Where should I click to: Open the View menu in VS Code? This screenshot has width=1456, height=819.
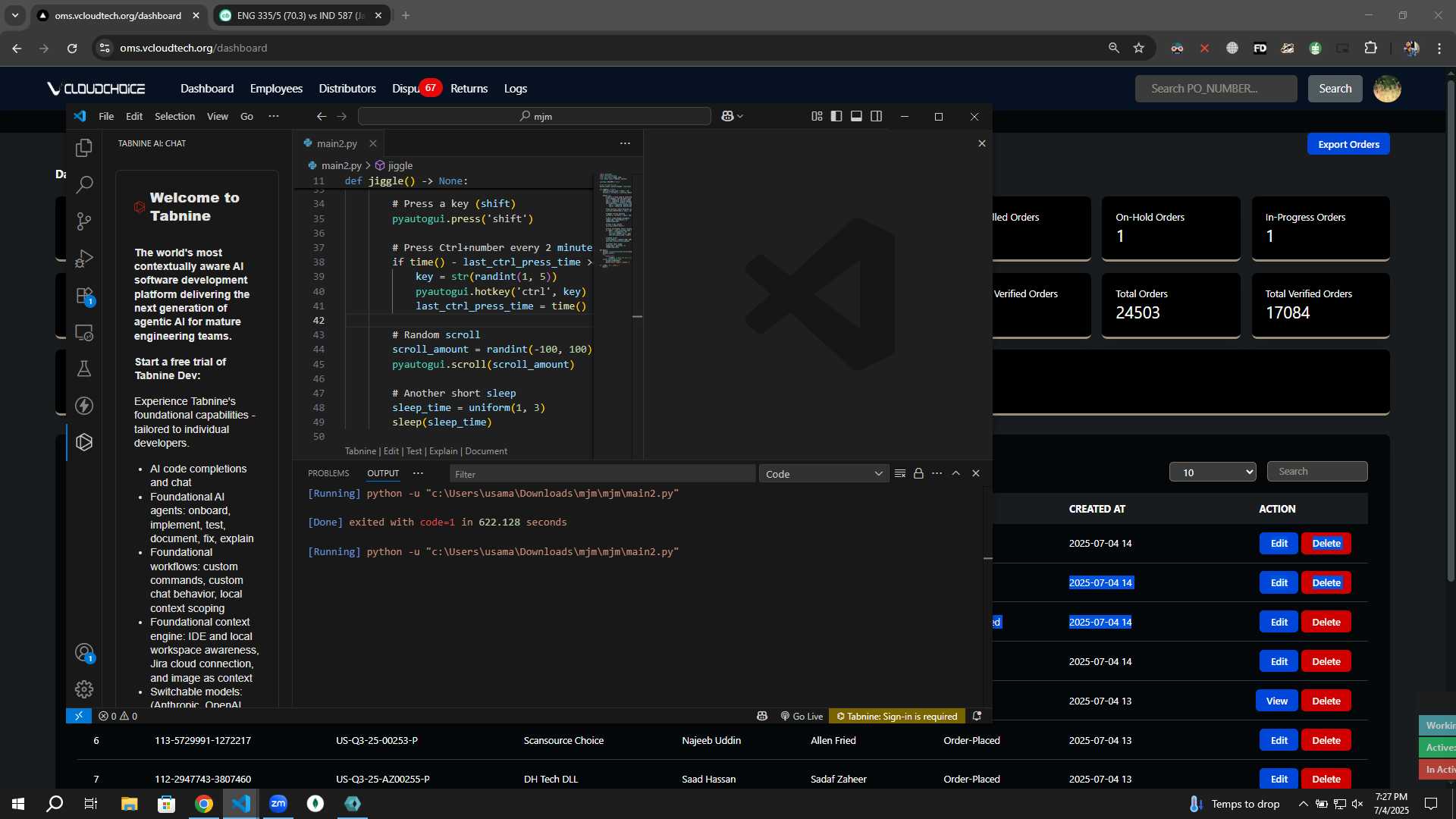tap(218, 116)
